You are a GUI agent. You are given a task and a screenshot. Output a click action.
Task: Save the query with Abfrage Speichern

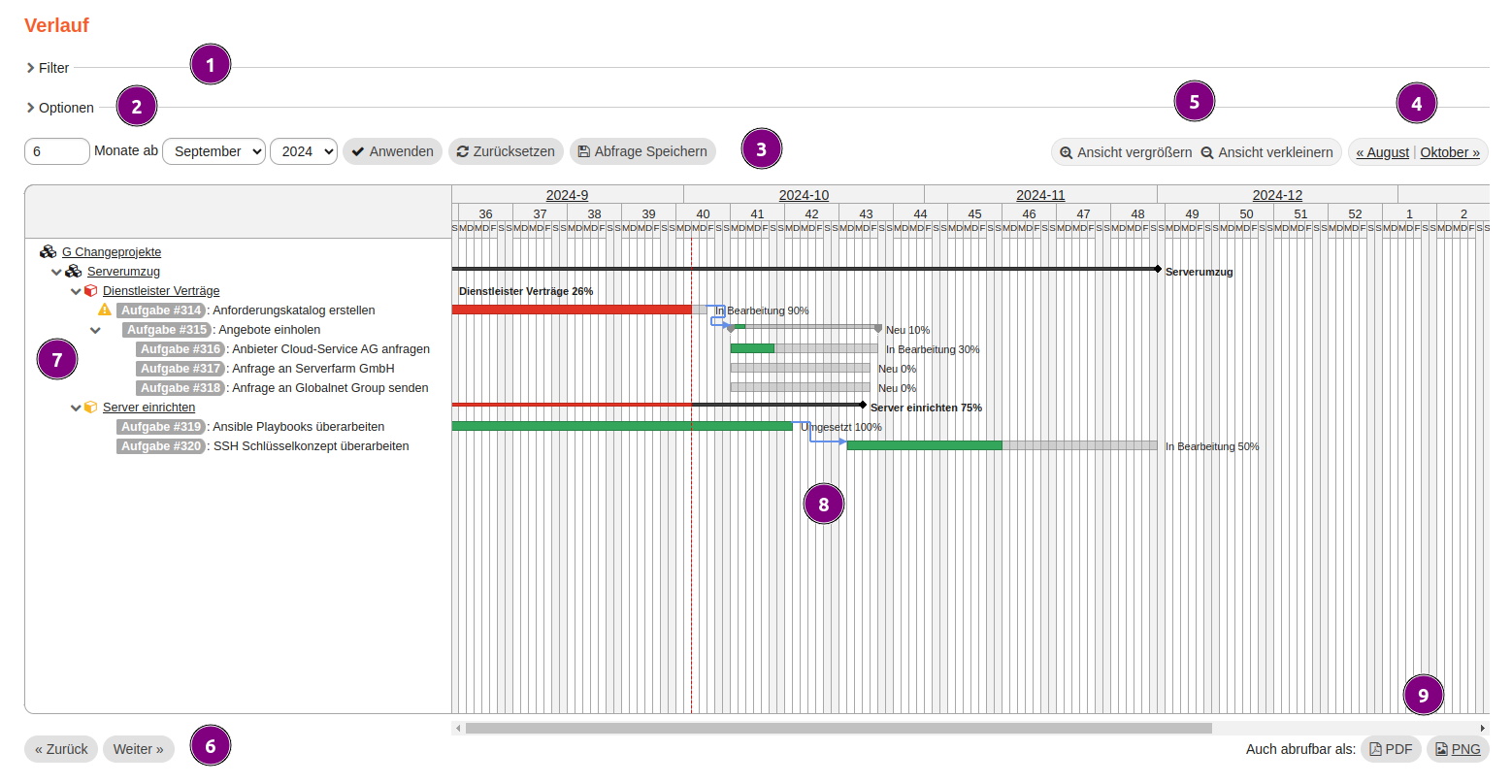[642, 151]
